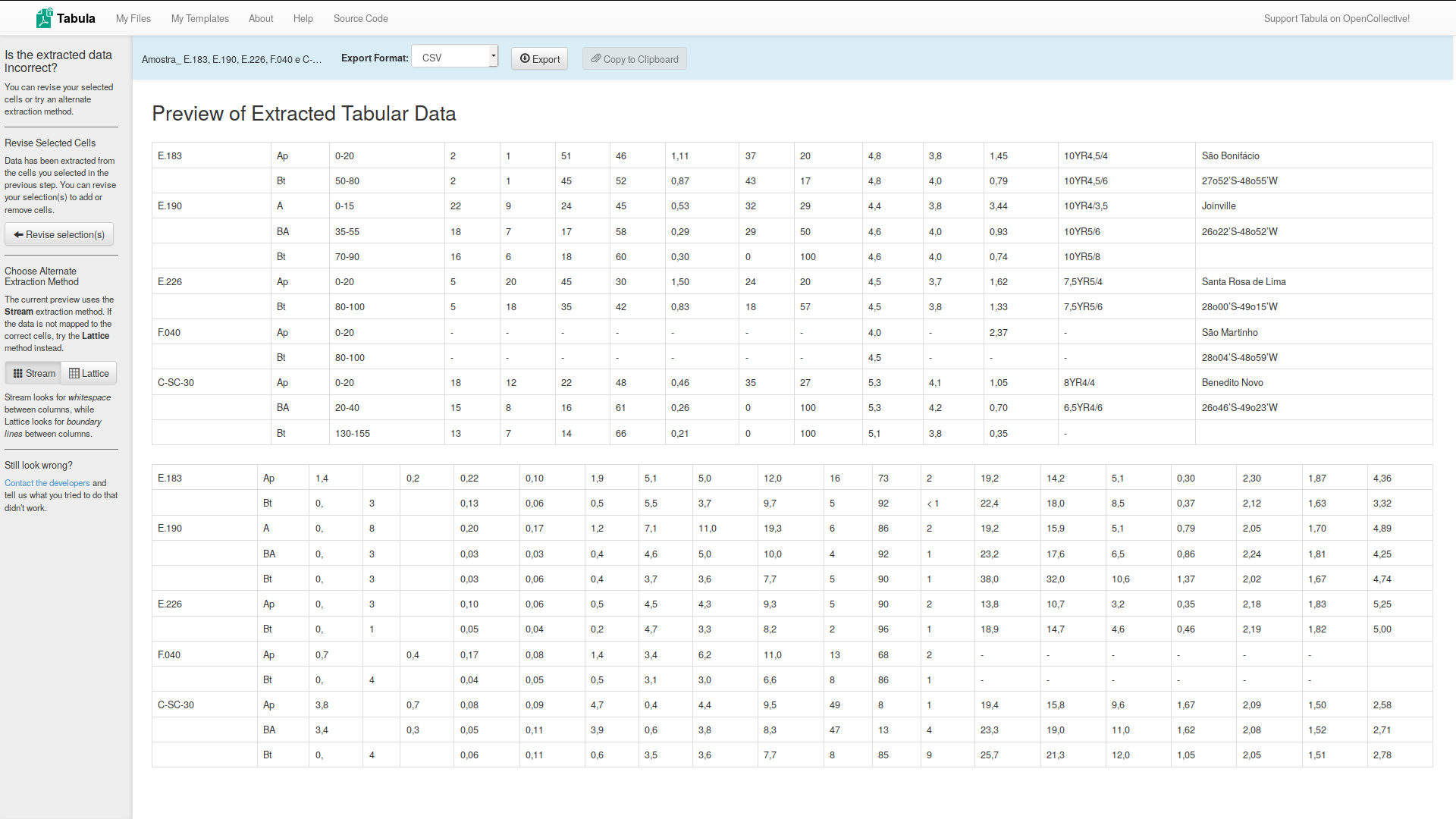
Task: Click the Revise selection(s) button
Action: pyautogui.click(x=59, y=234)
